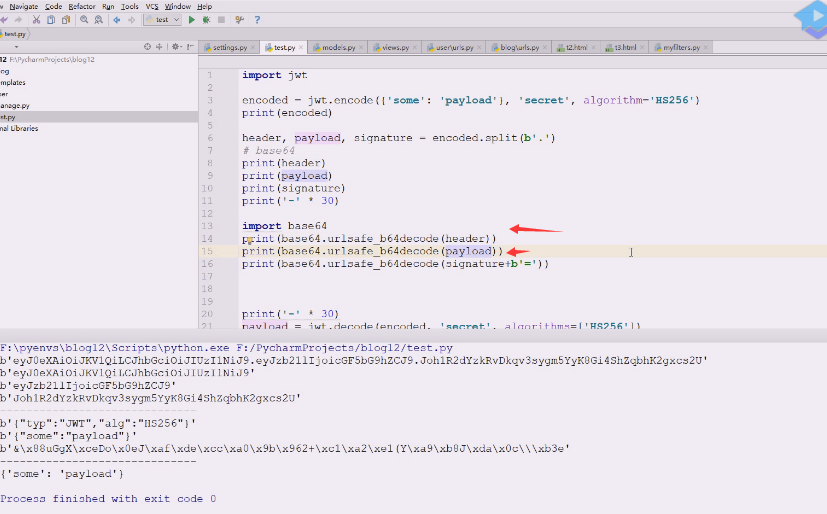Click the Find magnifier icon
This screenshot has height=514, width=827.
tap(84, 20)
